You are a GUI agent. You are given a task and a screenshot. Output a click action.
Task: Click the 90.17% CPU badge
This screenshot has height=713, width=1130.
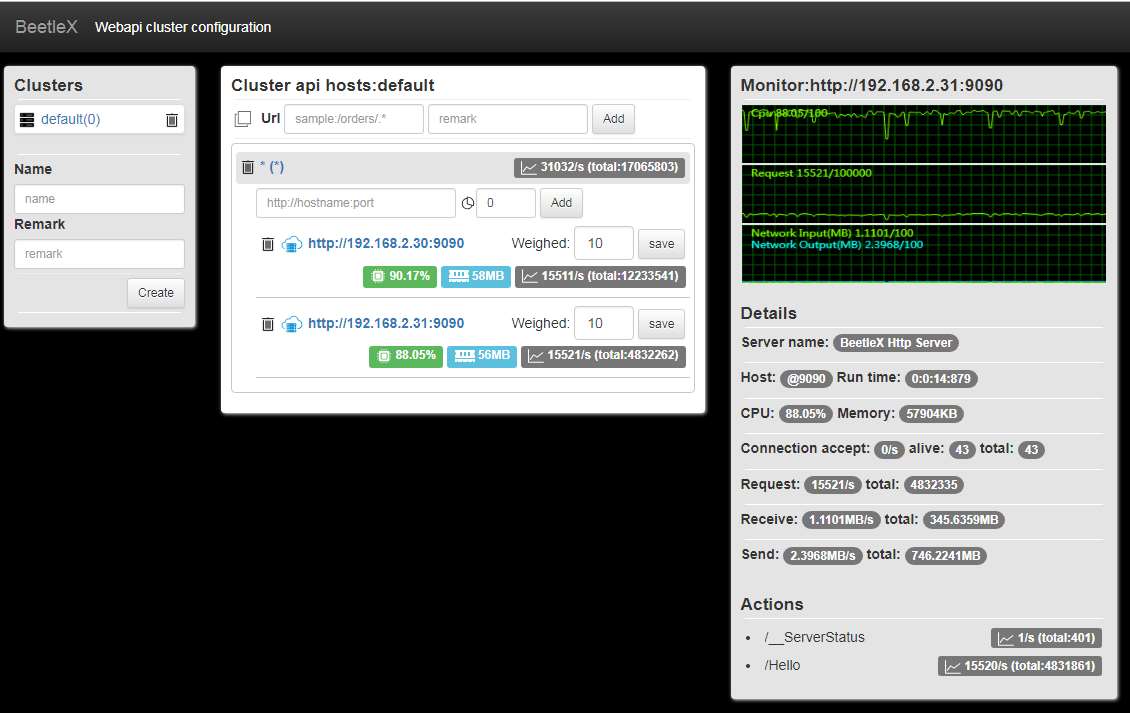click(x=400, y=276)
